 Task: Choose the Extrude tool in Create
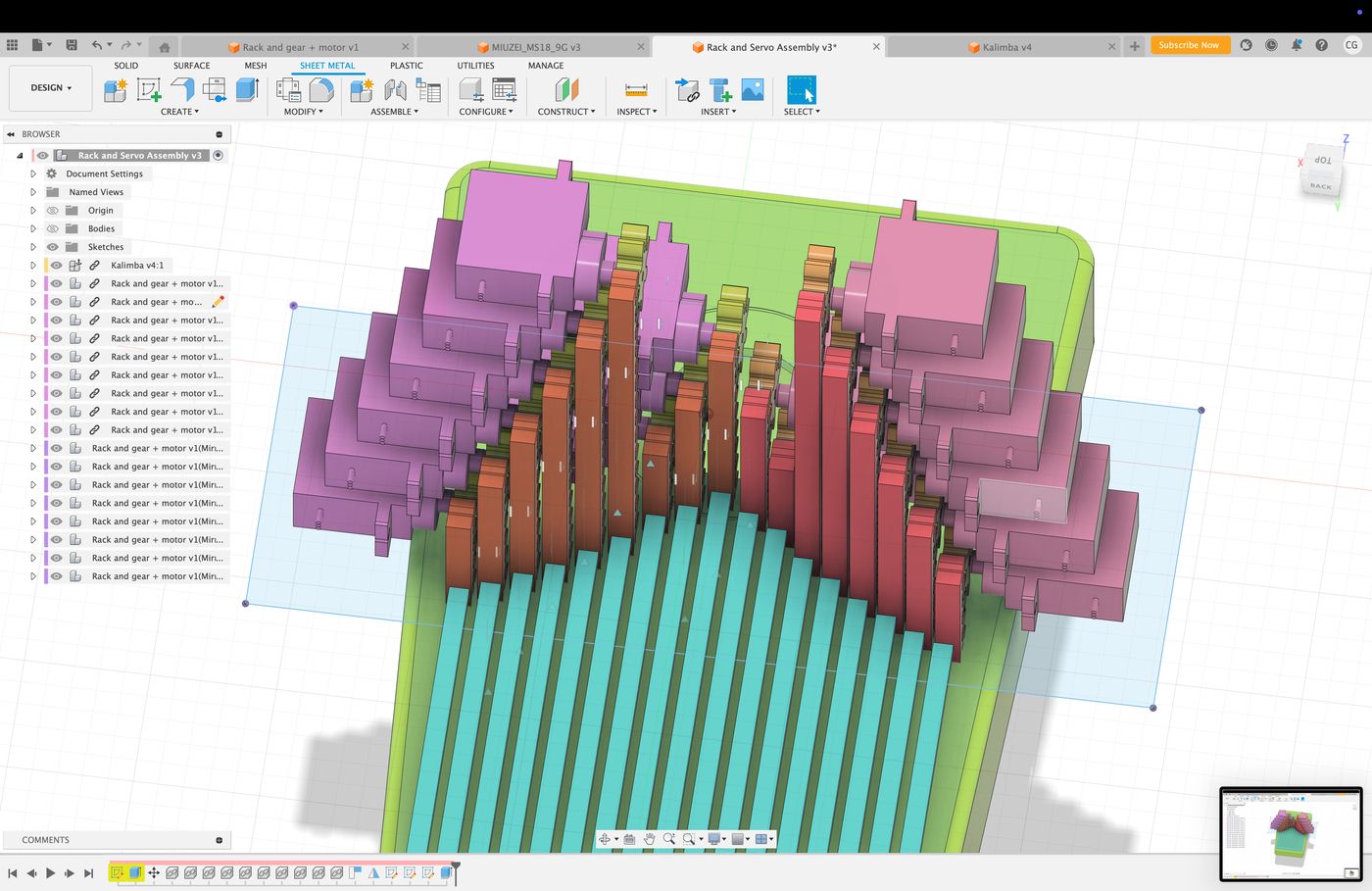tap(247, 90)
